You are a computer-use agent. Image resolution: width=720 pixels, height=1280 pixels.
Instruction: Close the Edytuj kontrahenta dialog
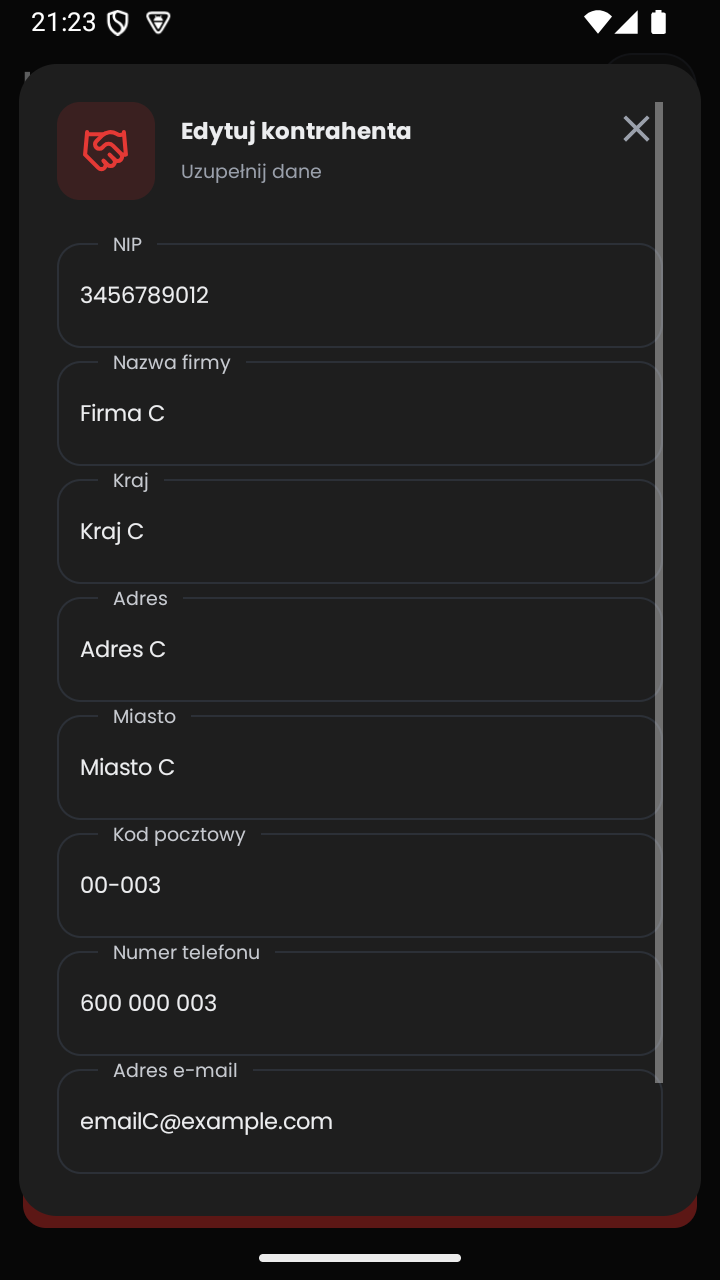(x=636, y=128)
